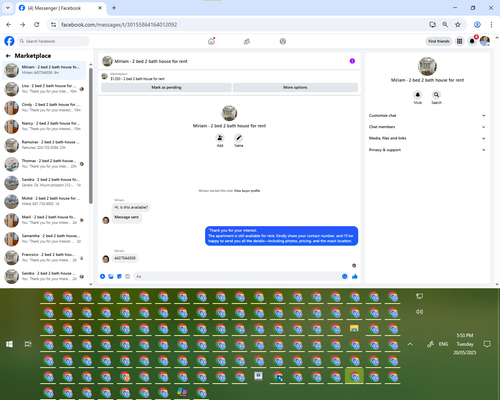
Task: Open Chrome tab search dropdown
Action: click(x=7, y=8)
